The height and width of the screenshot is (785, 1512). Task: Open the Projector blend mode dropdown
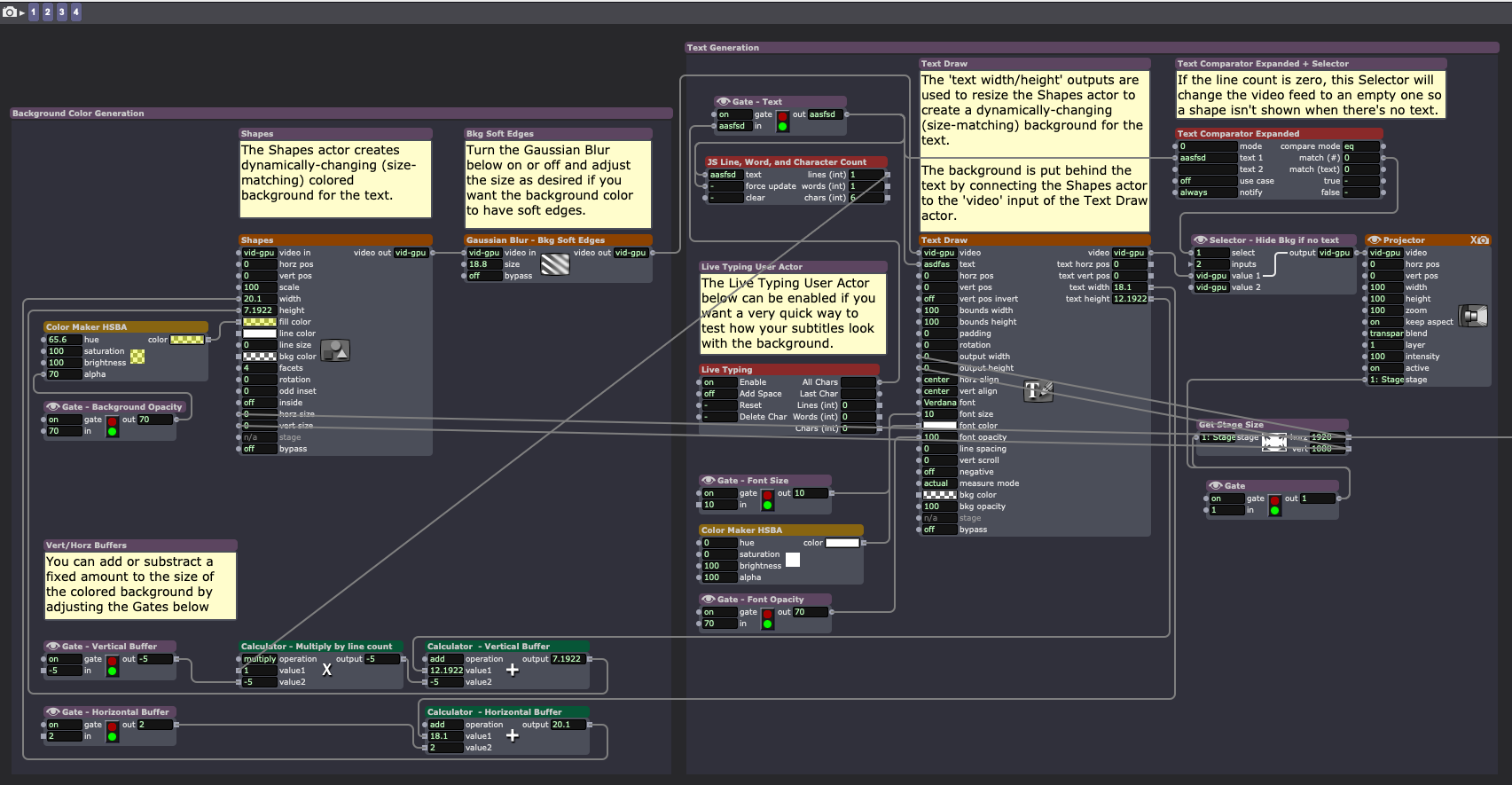click(x=1385, y=334)
